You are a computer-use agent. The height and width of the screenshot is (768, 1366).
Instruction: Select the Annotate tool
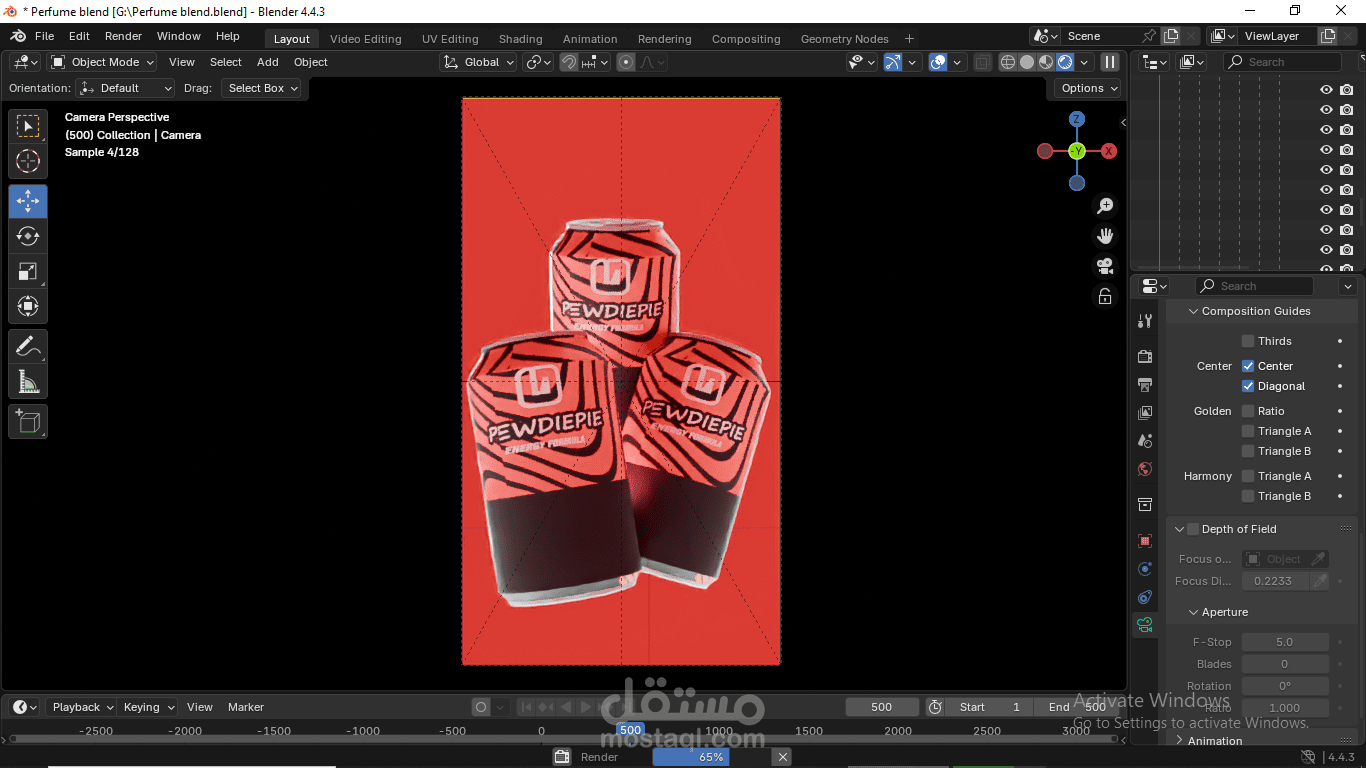[x=28, y=347]
